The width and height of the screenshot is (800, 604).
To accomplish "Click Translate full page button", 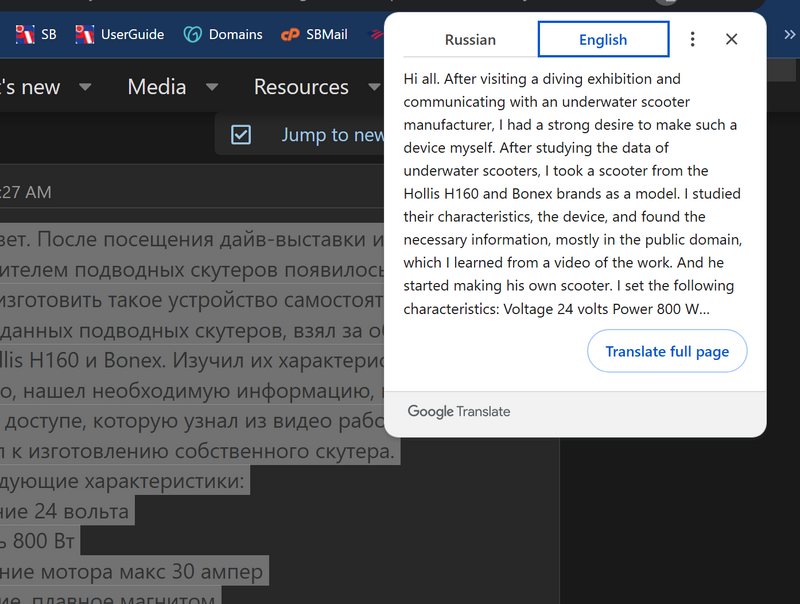I will pyautogui.click(x=667, y=351).
